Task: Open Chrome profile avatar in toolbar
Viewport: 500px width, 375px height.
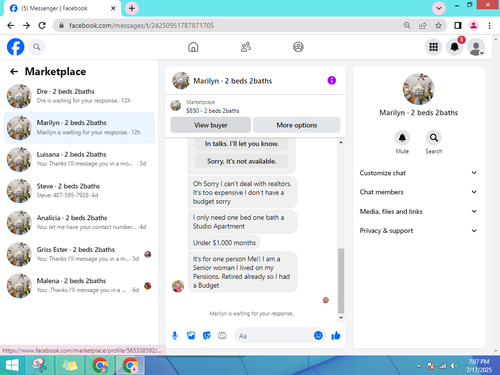Action: pyautogui.click(x=473, y=25)
